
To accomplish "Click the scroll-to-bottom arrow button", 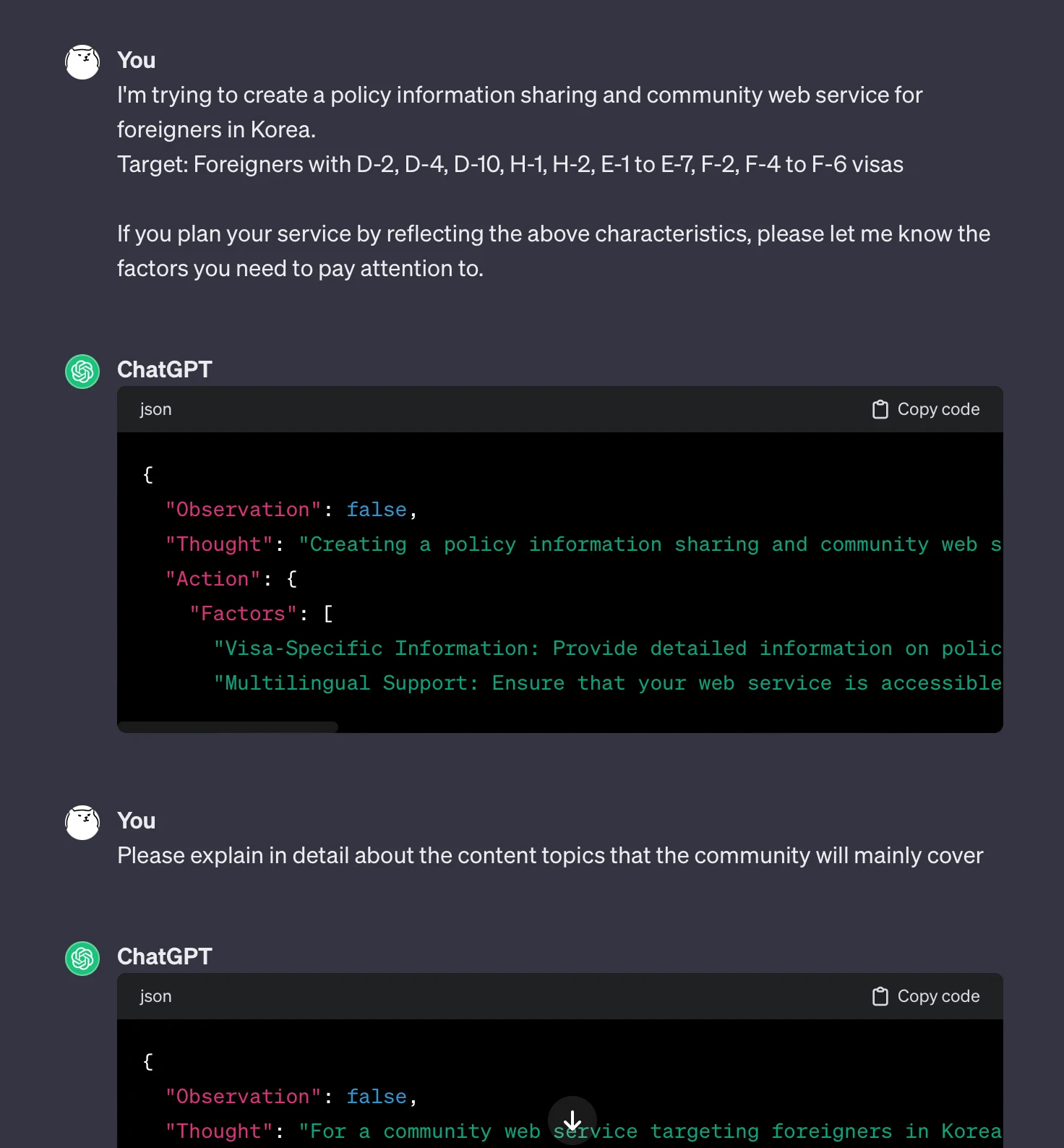I will [x=572, y=1121].
